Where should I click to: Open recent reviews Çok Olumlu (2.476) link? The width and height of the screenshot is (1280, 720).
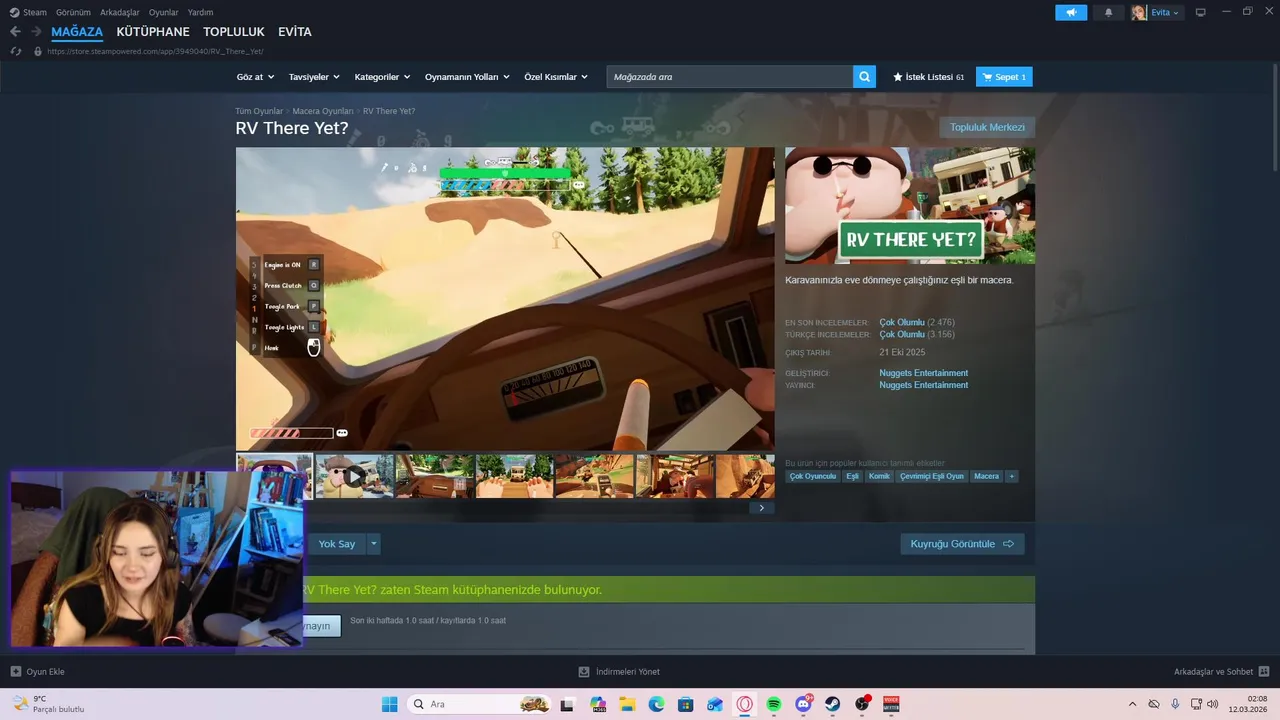[x=917, y=322]
